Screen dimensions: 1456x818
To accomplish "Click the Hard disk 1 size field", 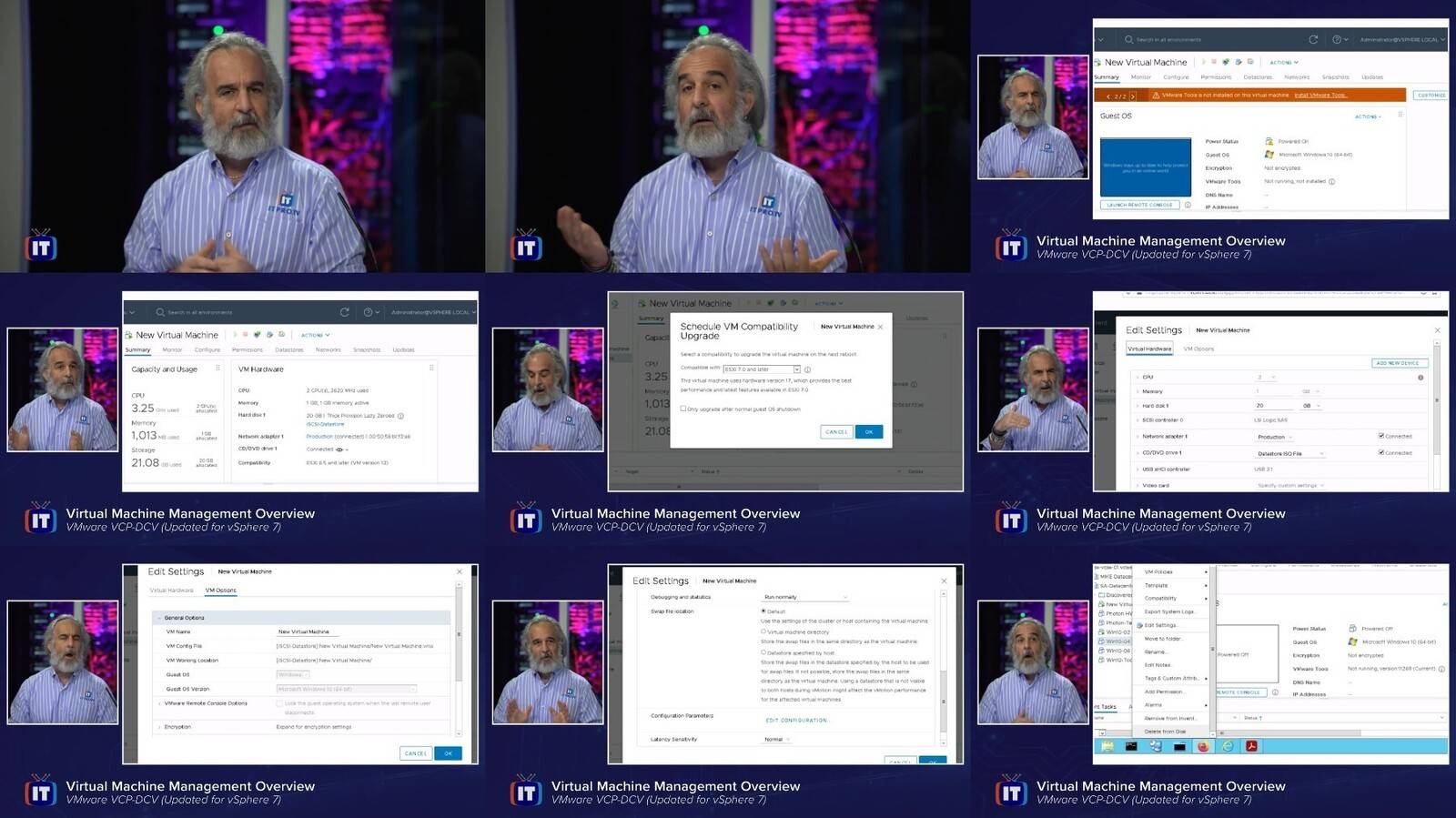I will (x=1274, y=406).
